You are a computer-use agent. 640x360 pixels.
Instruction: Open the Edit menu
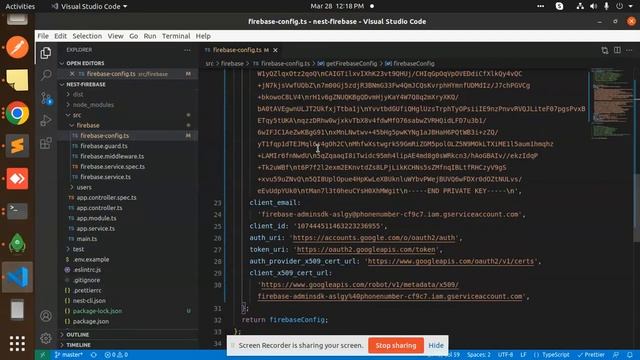[x=60, y=36]
